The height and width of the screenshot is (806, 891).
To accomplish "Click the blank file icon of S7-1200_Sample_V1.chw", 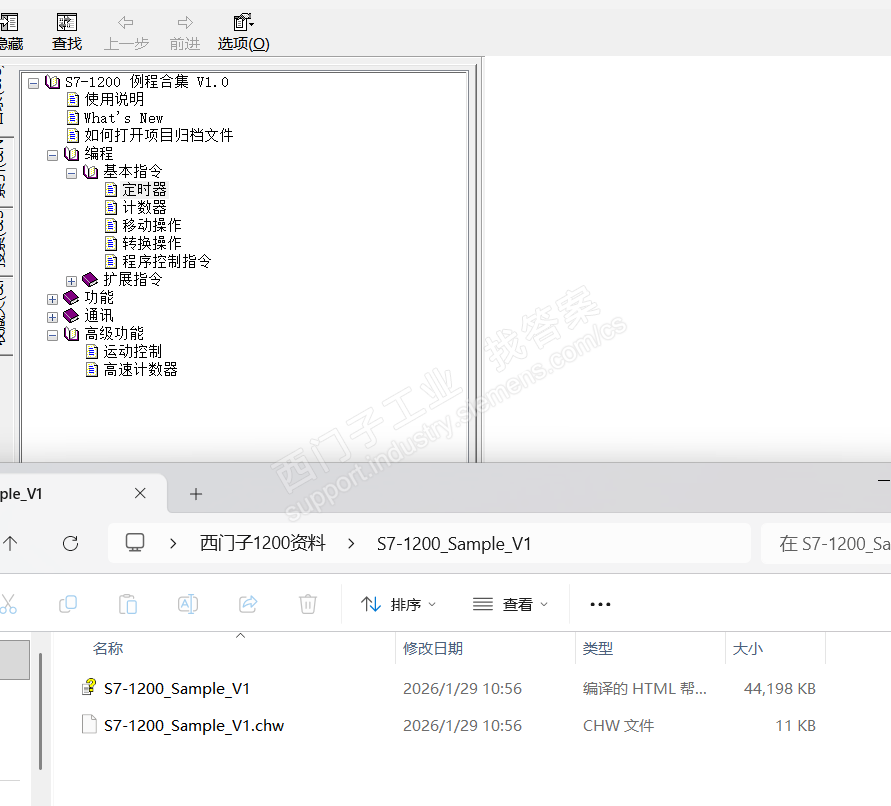I will (x=89, y=724).
